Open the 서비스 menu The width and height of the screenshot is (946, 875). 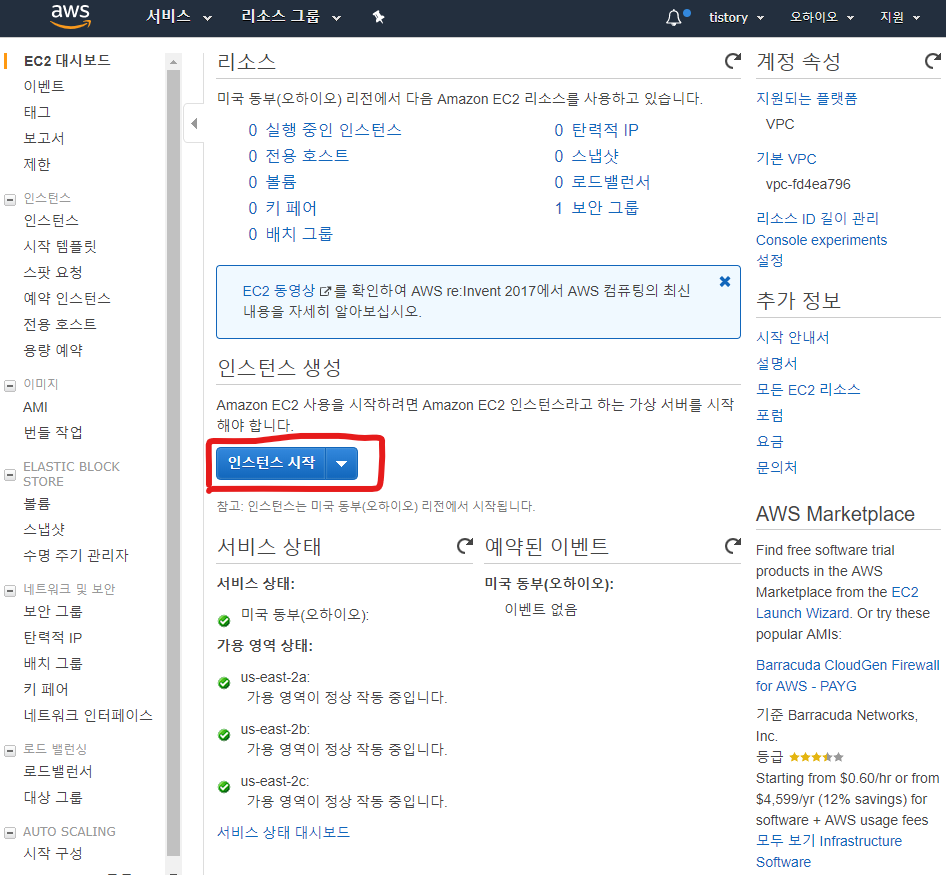point(179,17)
